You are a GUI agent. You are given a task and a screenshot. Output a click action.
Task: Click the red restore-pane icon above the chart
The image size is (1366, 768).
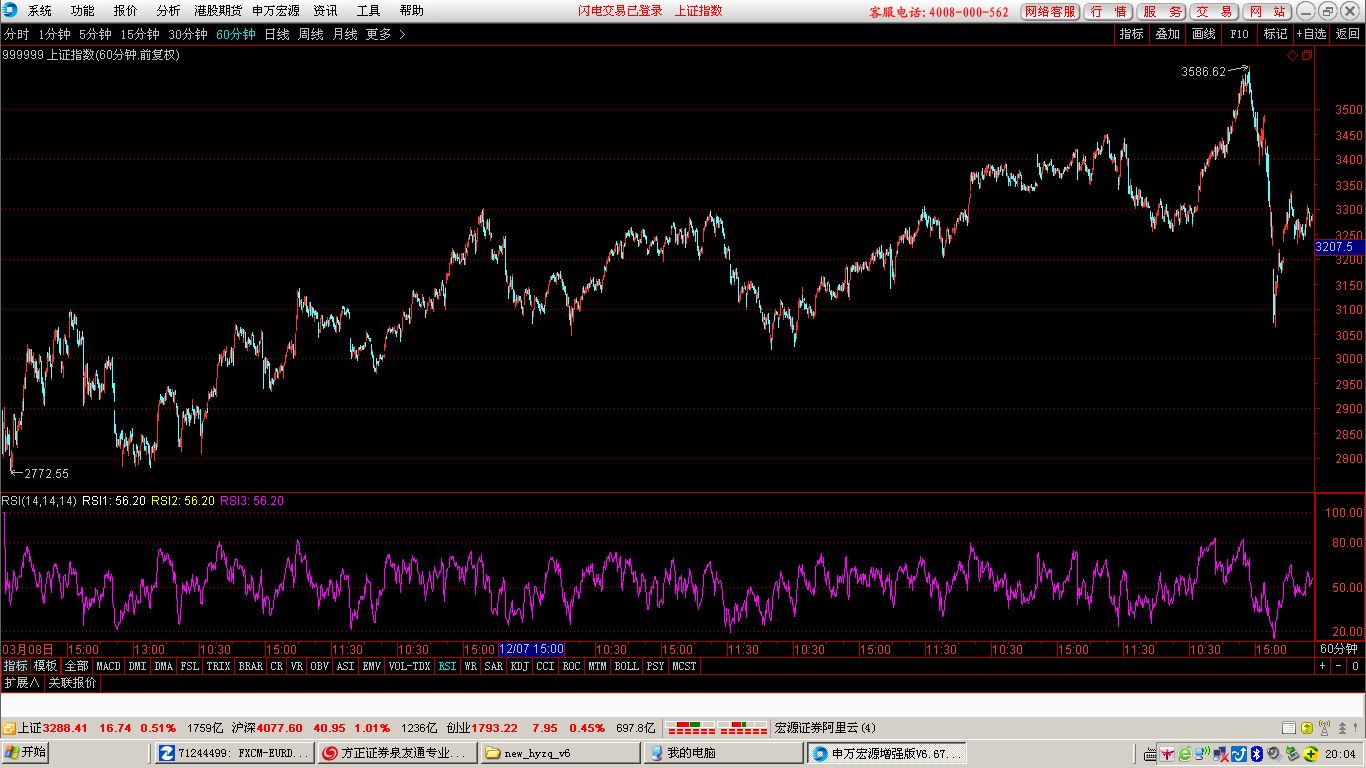click(1306, 56)
